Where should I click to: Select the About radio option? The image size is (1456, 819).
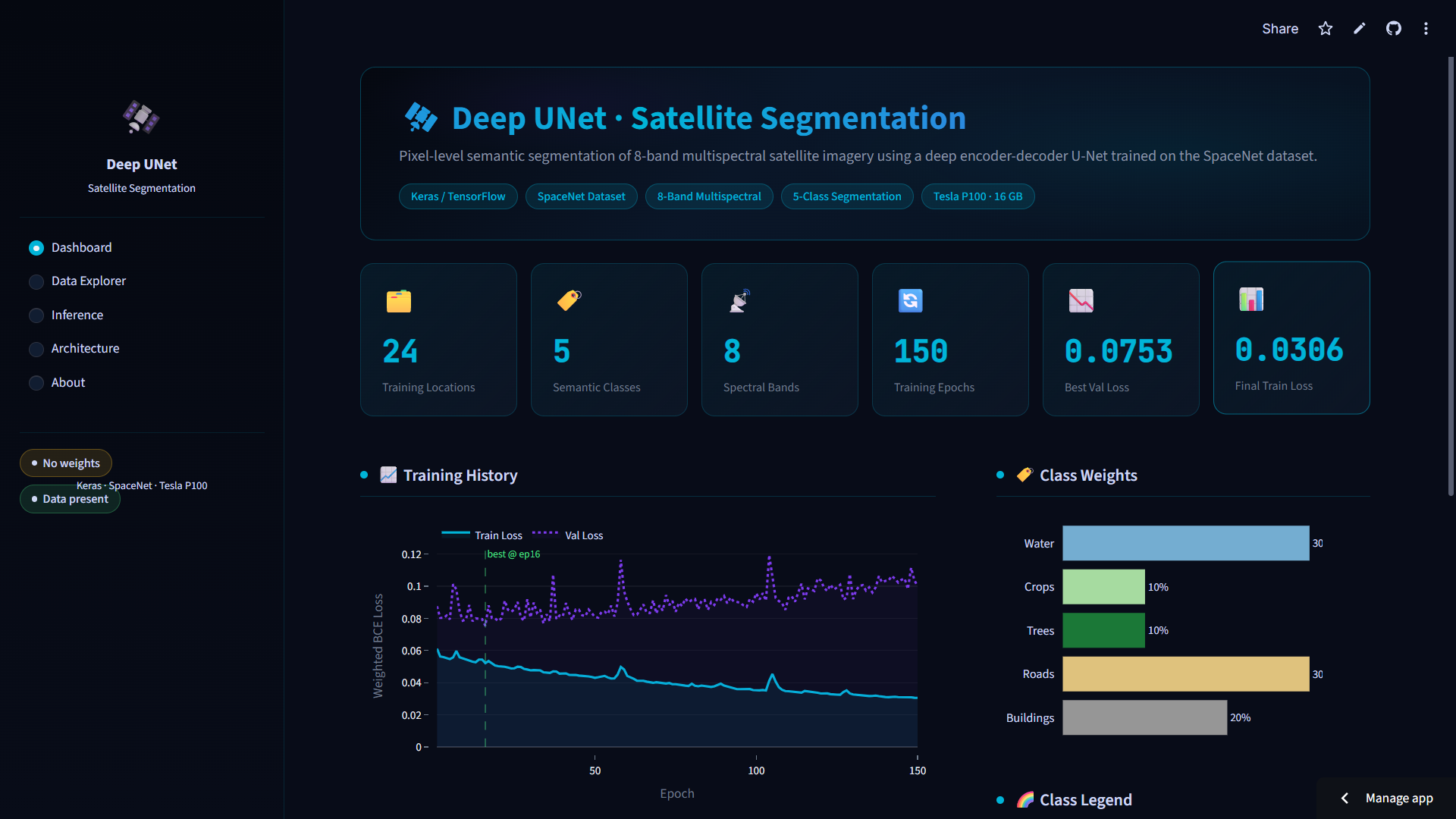click(x=36, y=383)
